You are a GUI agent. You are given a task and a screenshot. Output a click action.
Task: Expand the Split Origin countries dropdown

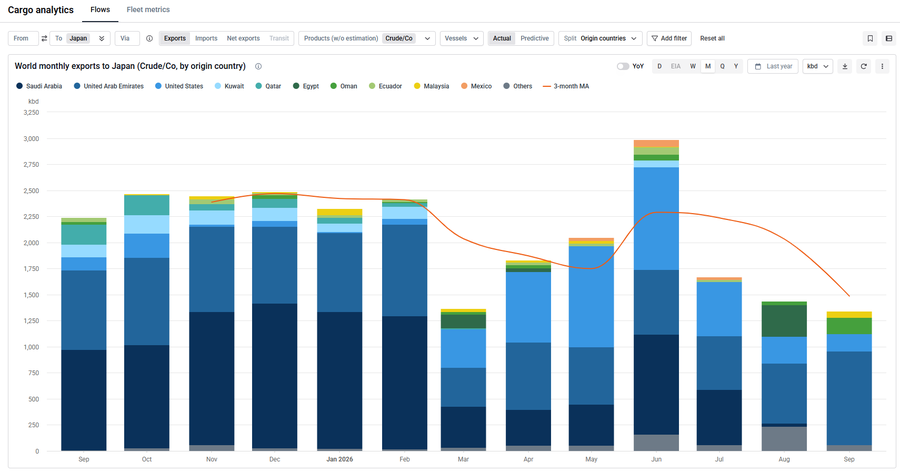(x=600, y=38)
